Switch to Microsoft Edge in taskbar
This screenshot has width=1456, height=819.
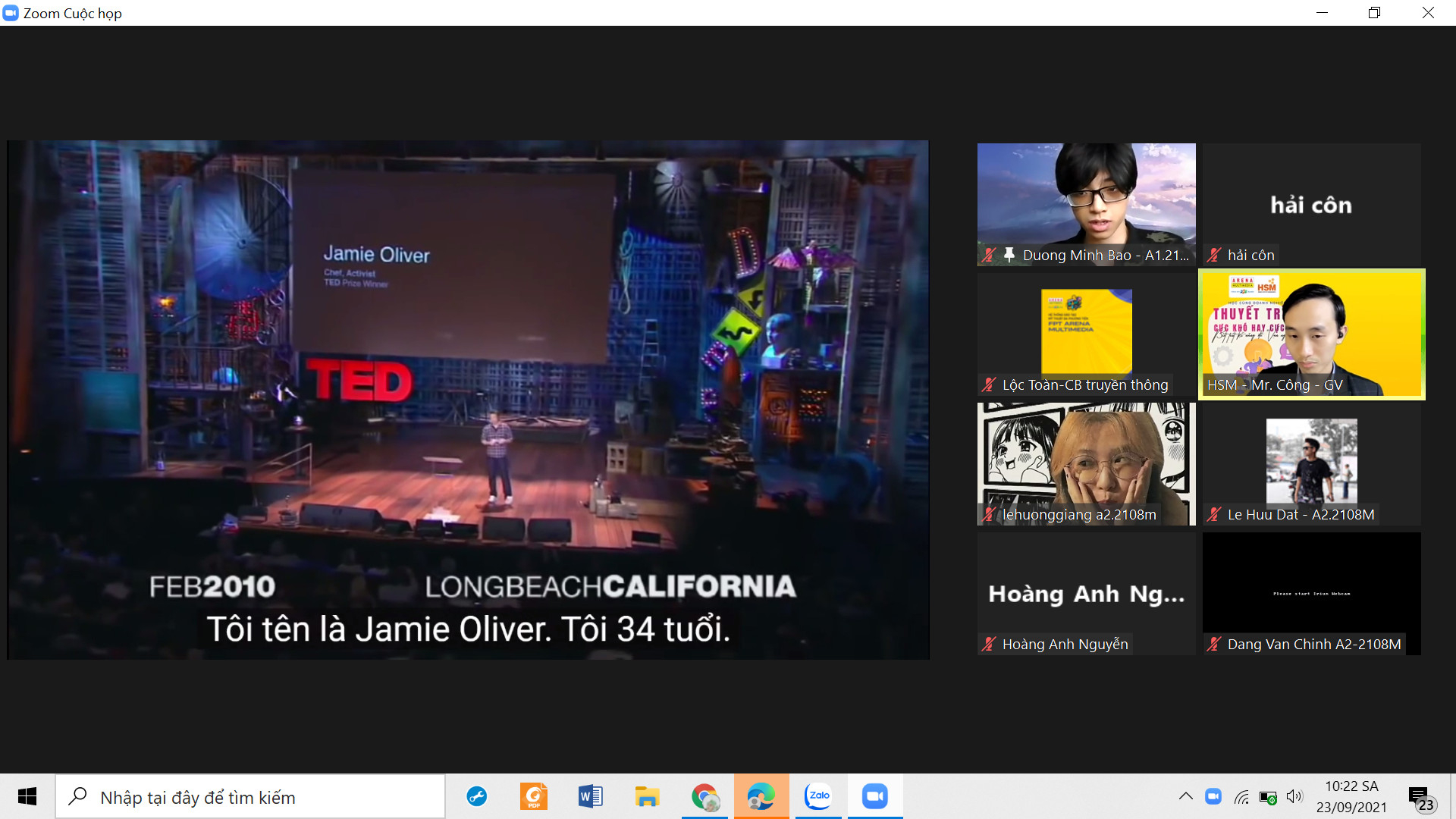[x=761, y=796]
